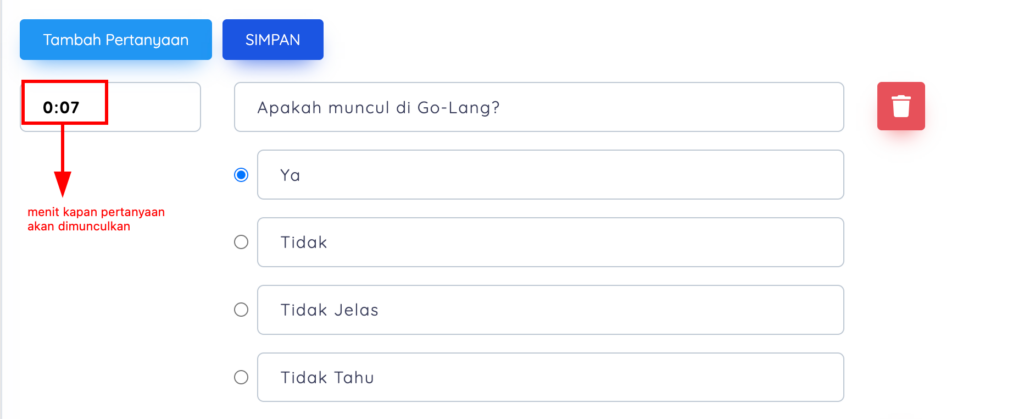Choose the Tidak radio option
The width and height of the screenshot is (1024, 419).
click(x=241, y=242)
